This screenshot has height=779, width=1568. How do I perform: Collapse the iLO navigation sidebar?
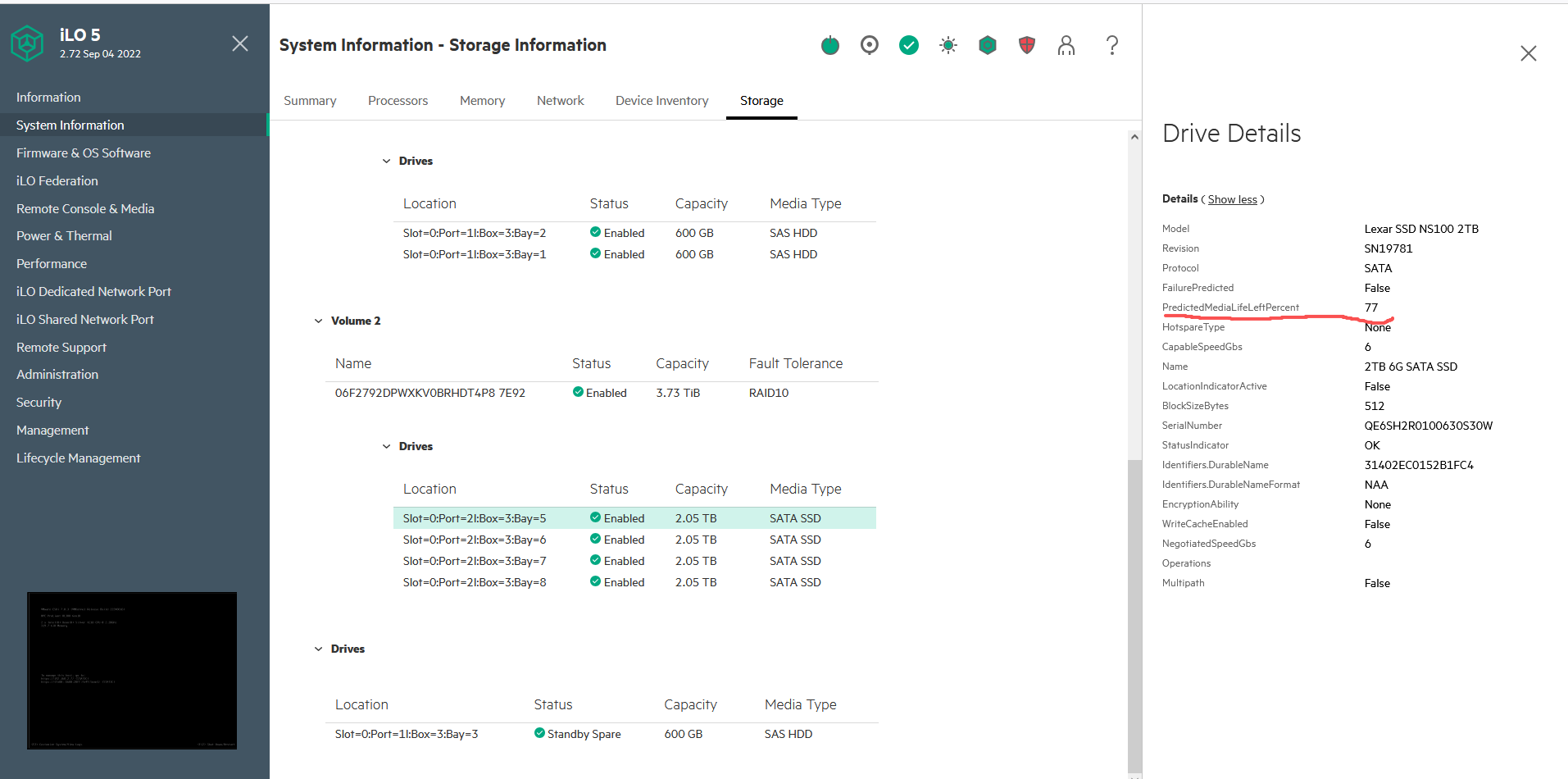(239, 43)
